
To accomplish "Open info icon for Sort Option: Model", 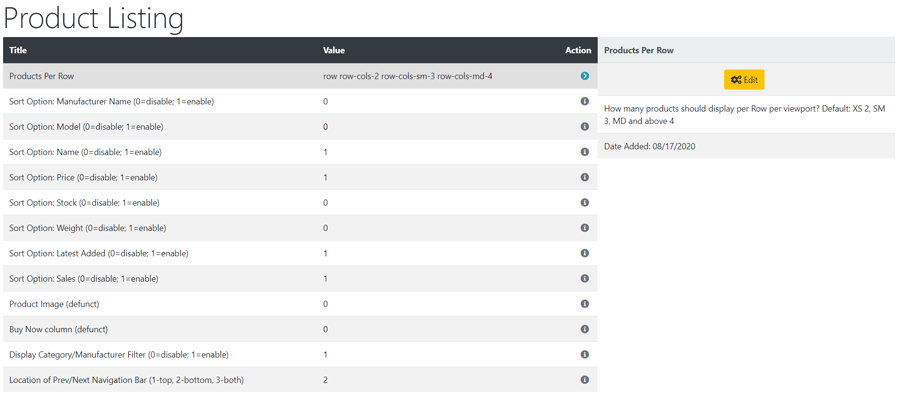I will (585, 126).
